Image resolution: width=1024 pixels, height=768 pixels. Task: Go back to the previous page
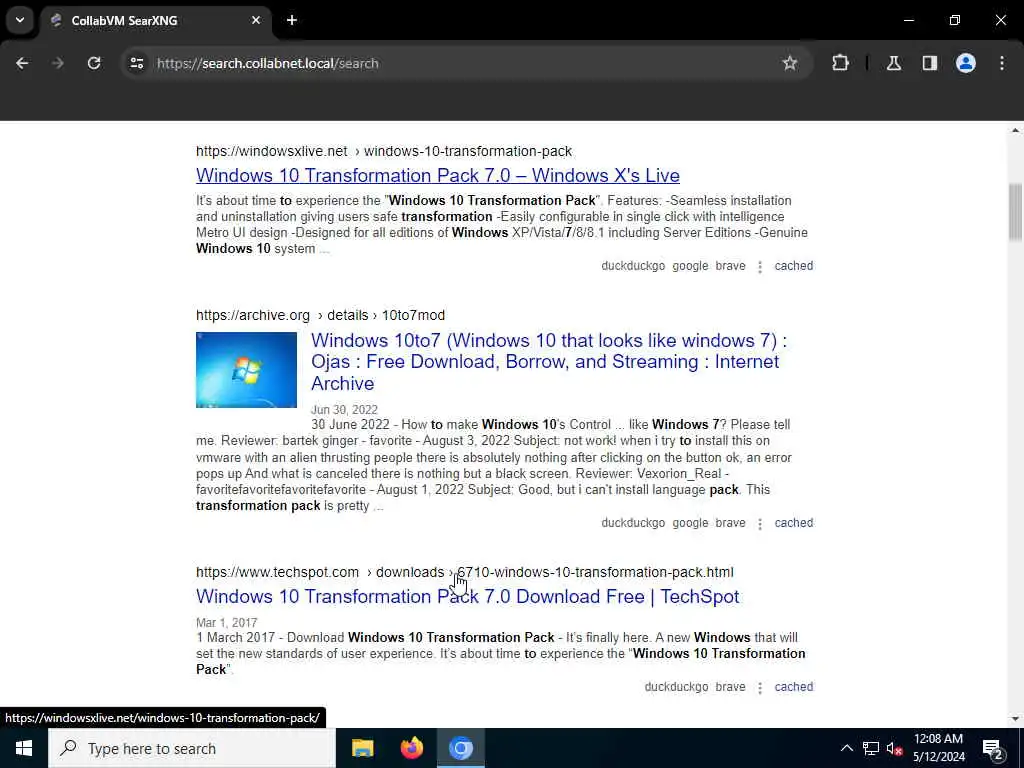(x=22, y=63)
